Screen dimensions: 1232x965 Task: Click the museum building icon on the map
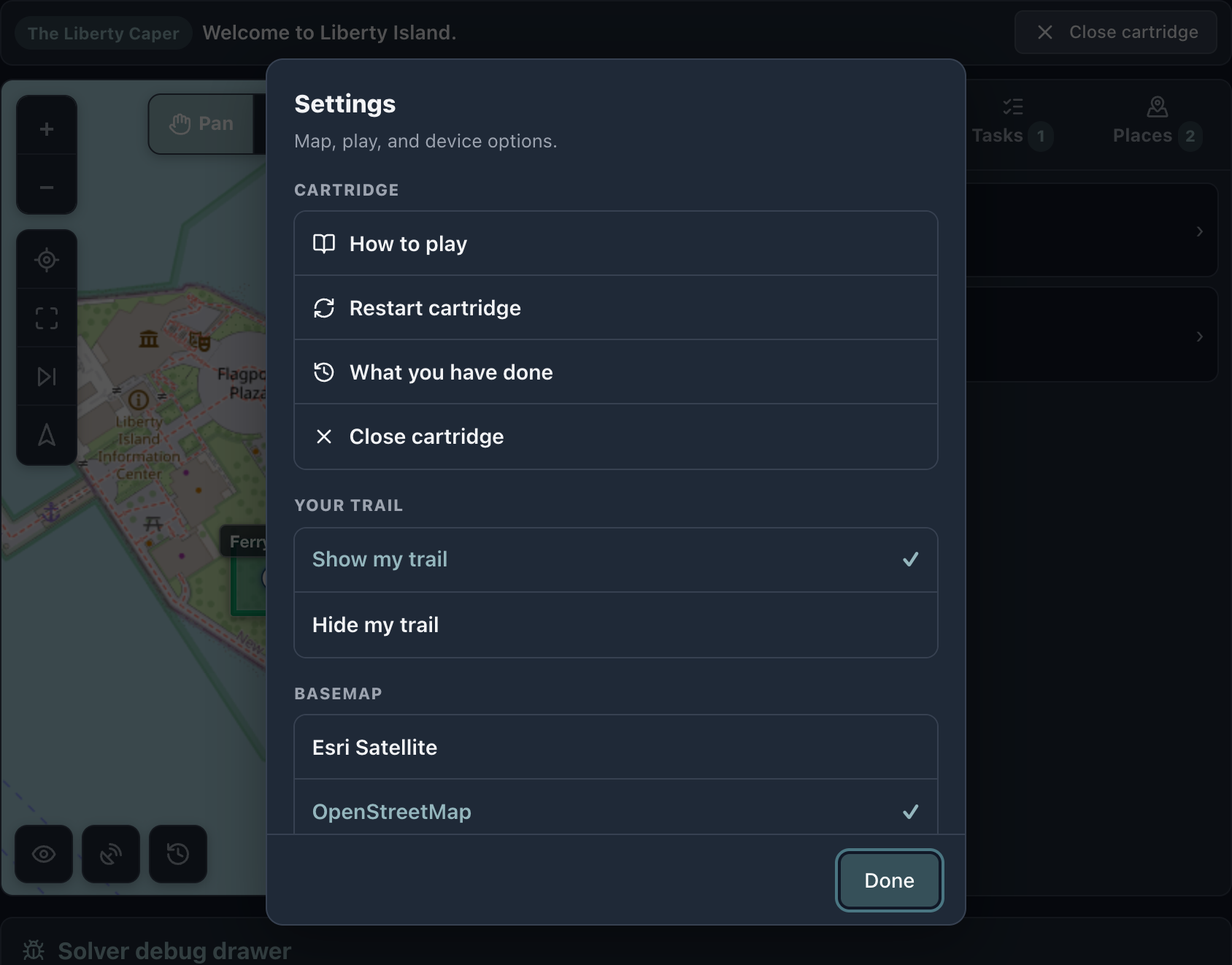[149, 339]
